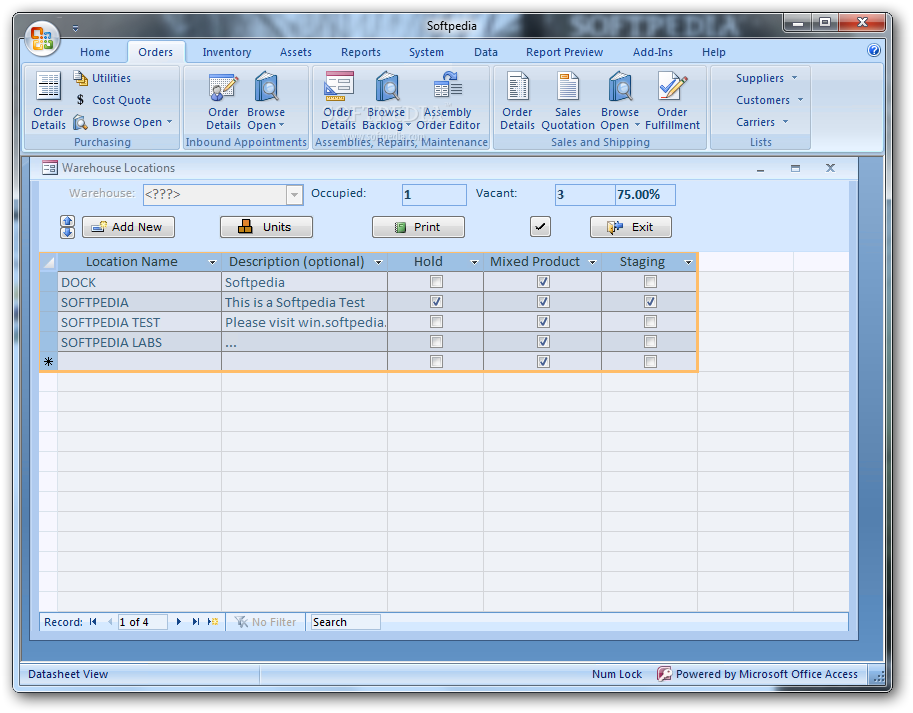Open Assemblies Order Details

(338, 100)
